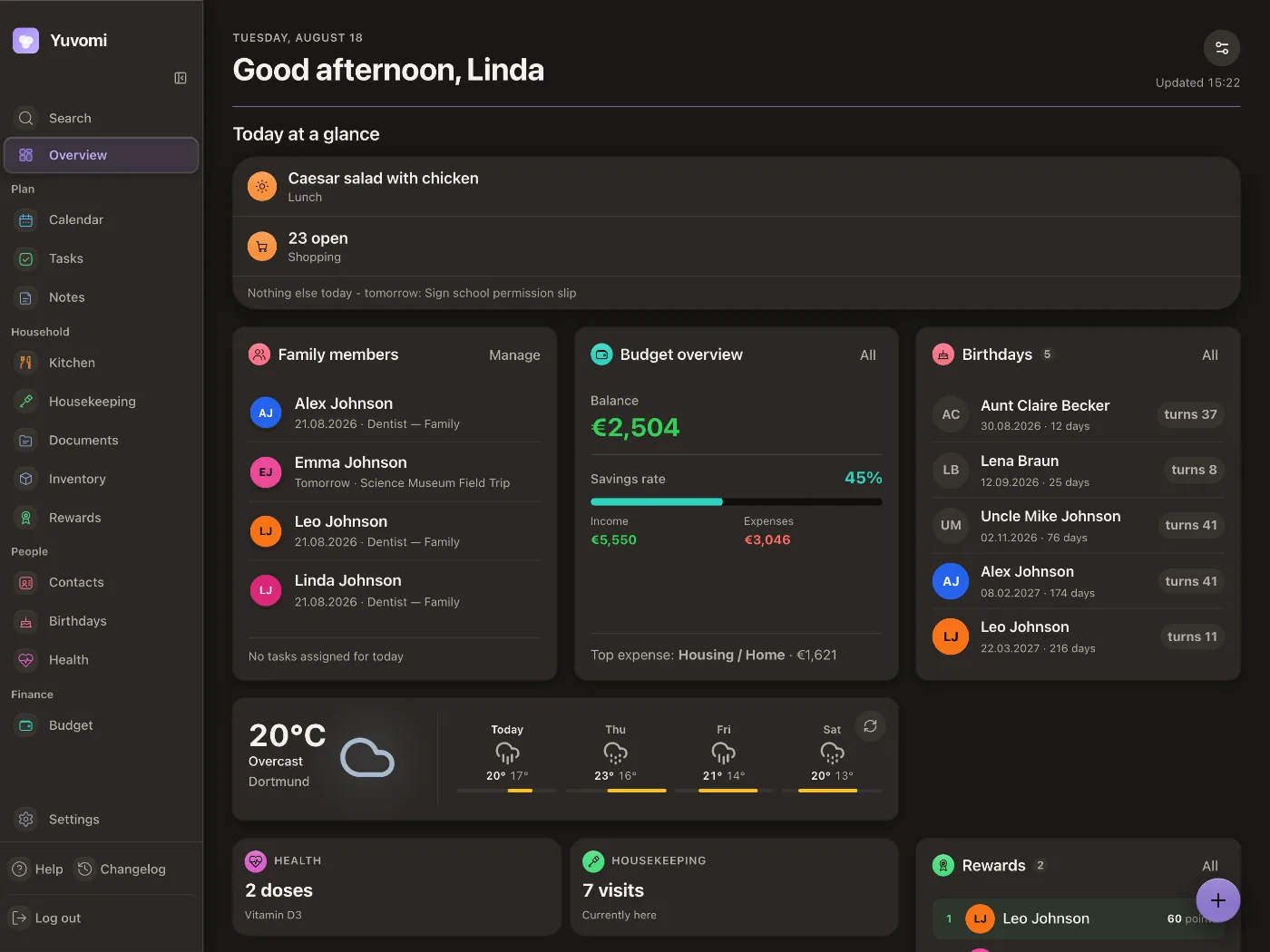Open the Birthdays sidebar item
Viewport: 1270px width, 952px height.
point(102,621)
